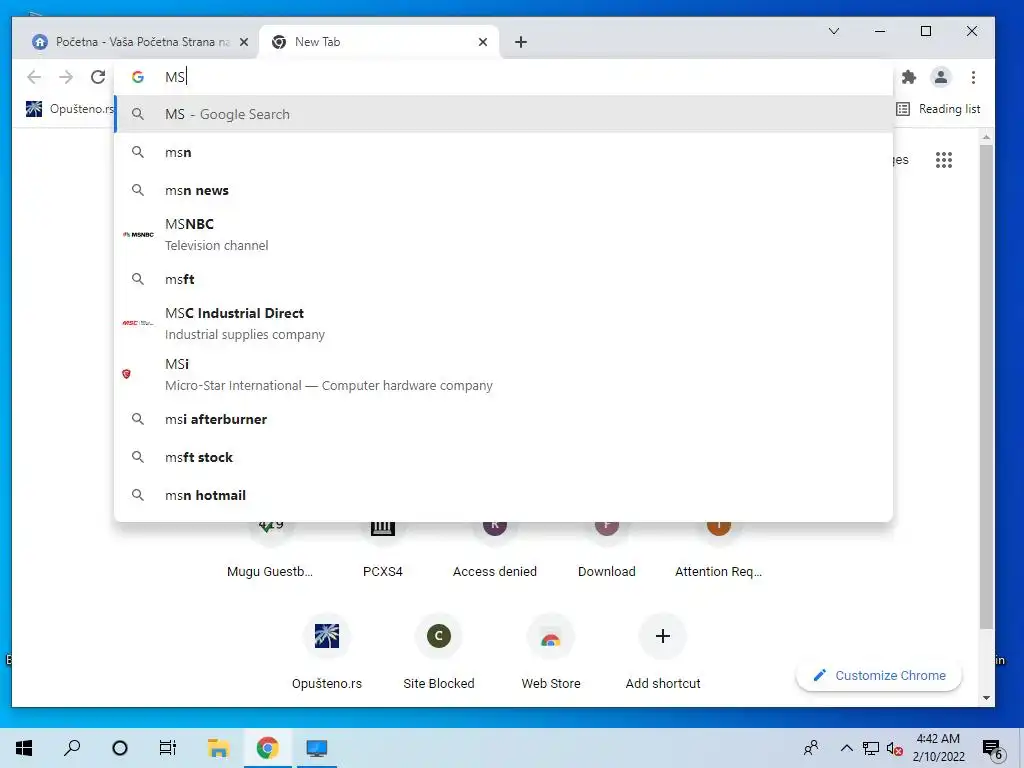Screen dimensions: 1024x768
Task: Switch to the Početna tab
Action: [x=136, y=42]
